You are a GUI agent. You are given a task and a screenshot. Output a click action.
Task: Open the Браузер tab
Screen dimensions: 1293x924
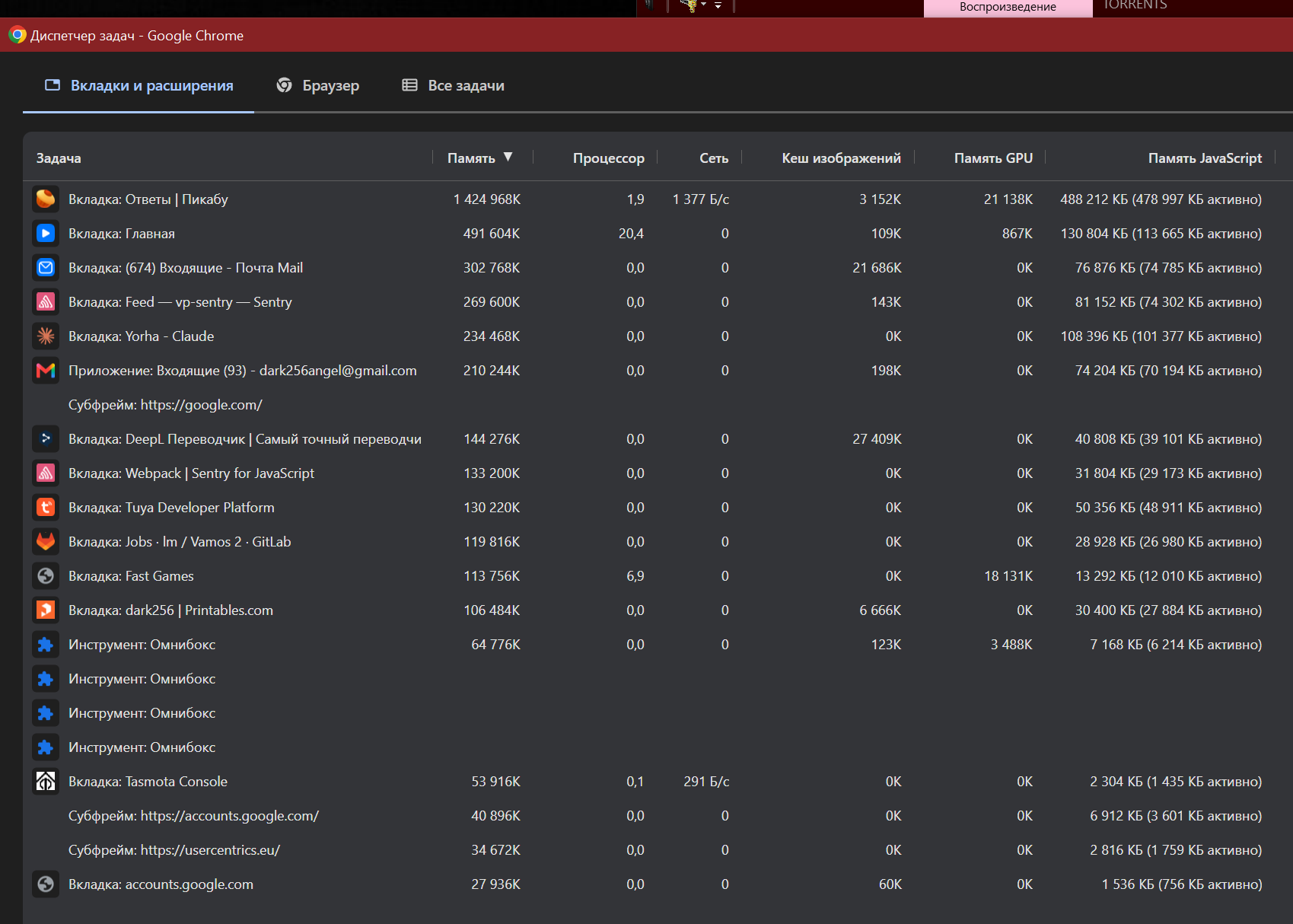pos(318,85)
